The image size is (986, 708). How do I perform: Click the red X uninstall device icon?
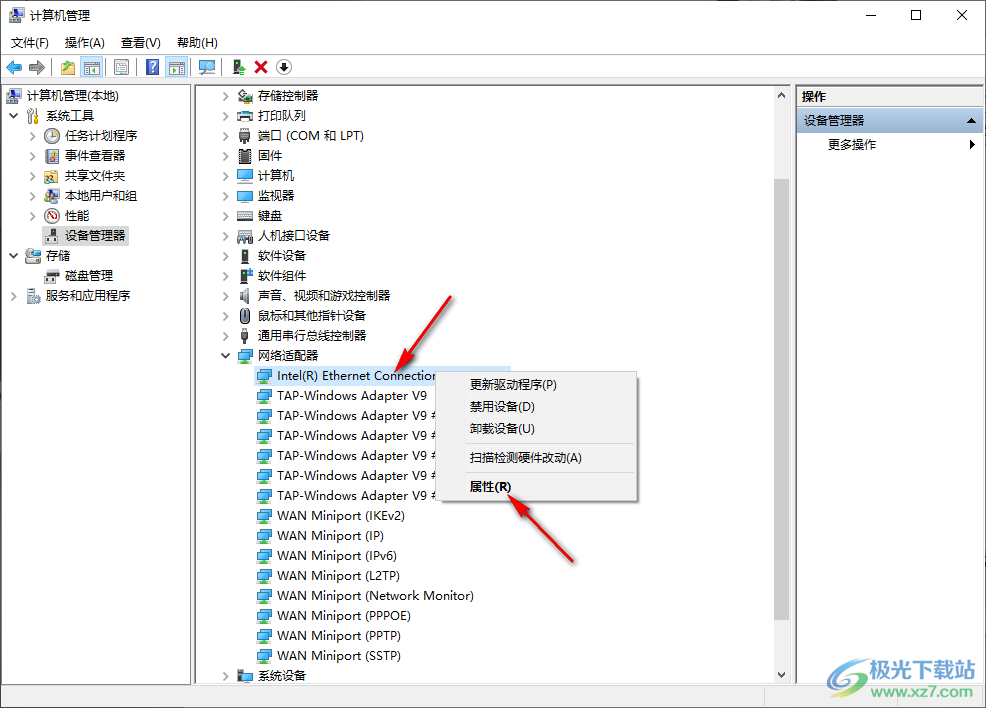point(261,67)
